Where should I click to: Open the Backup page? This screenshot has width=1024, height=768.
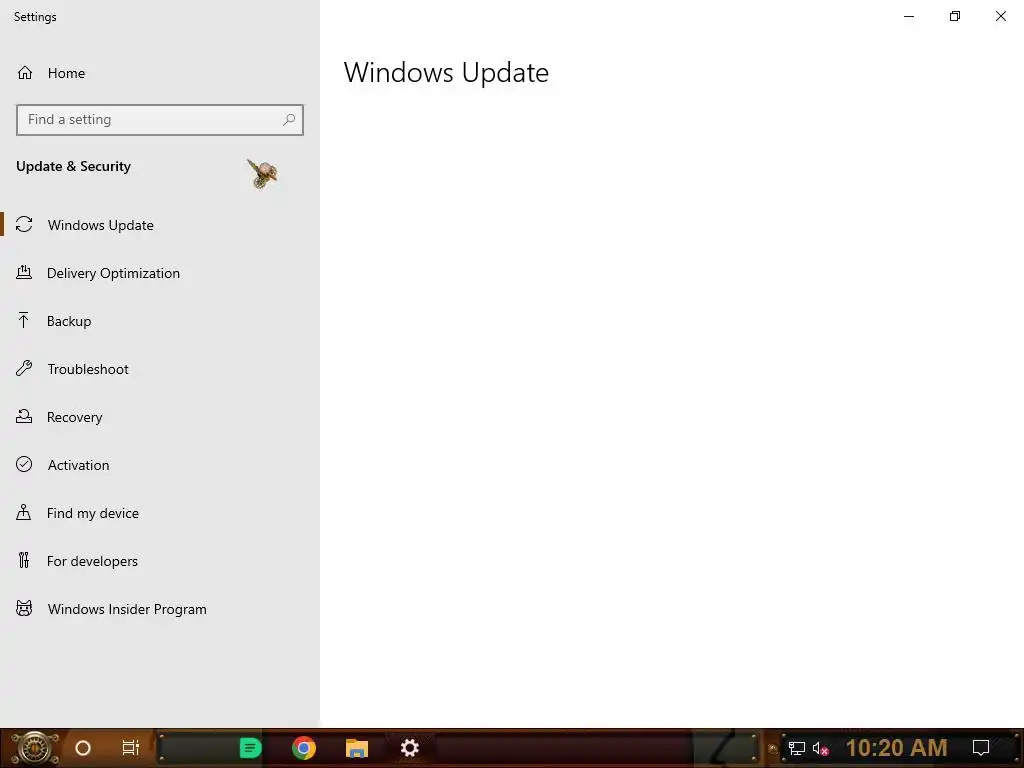coord(160,321)
